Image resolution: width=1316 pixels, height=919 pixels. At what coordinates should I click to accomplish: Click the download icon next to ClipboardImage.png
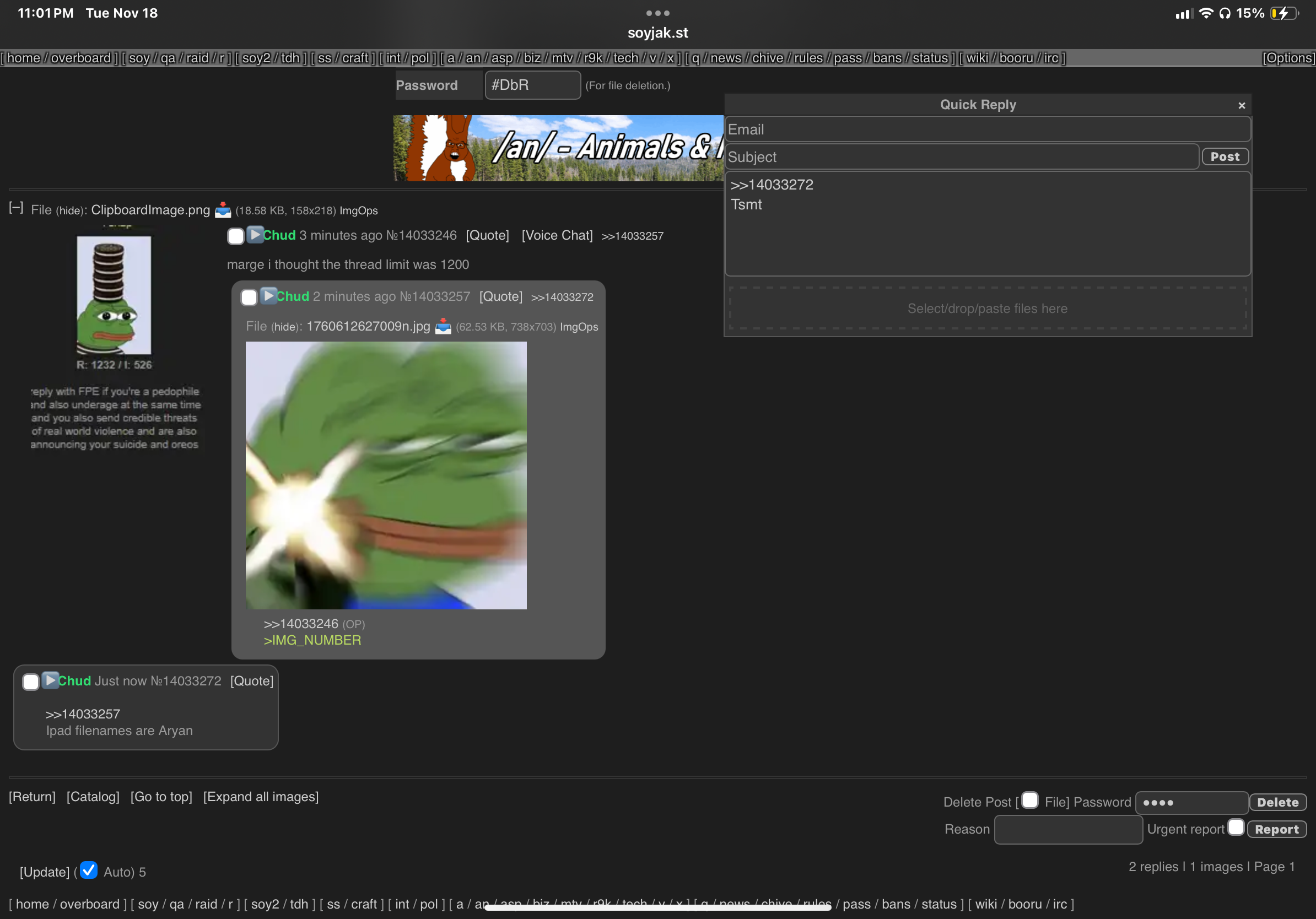point(223,210)
